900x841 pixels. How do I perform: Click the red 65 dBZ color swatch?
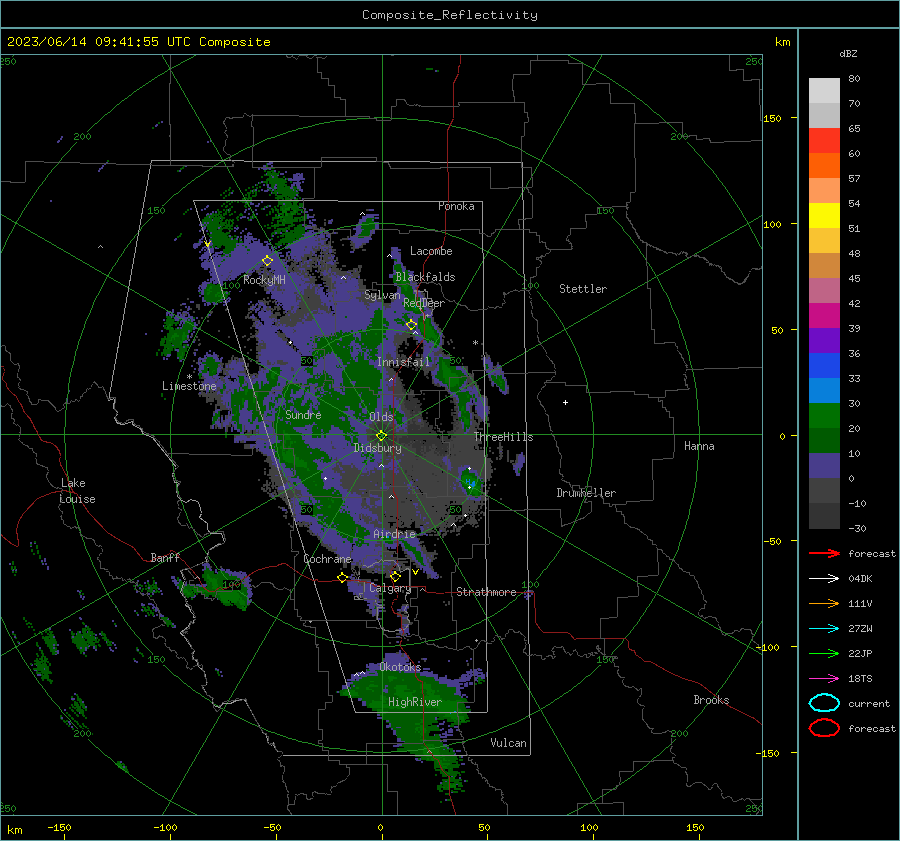click(824, 140)
